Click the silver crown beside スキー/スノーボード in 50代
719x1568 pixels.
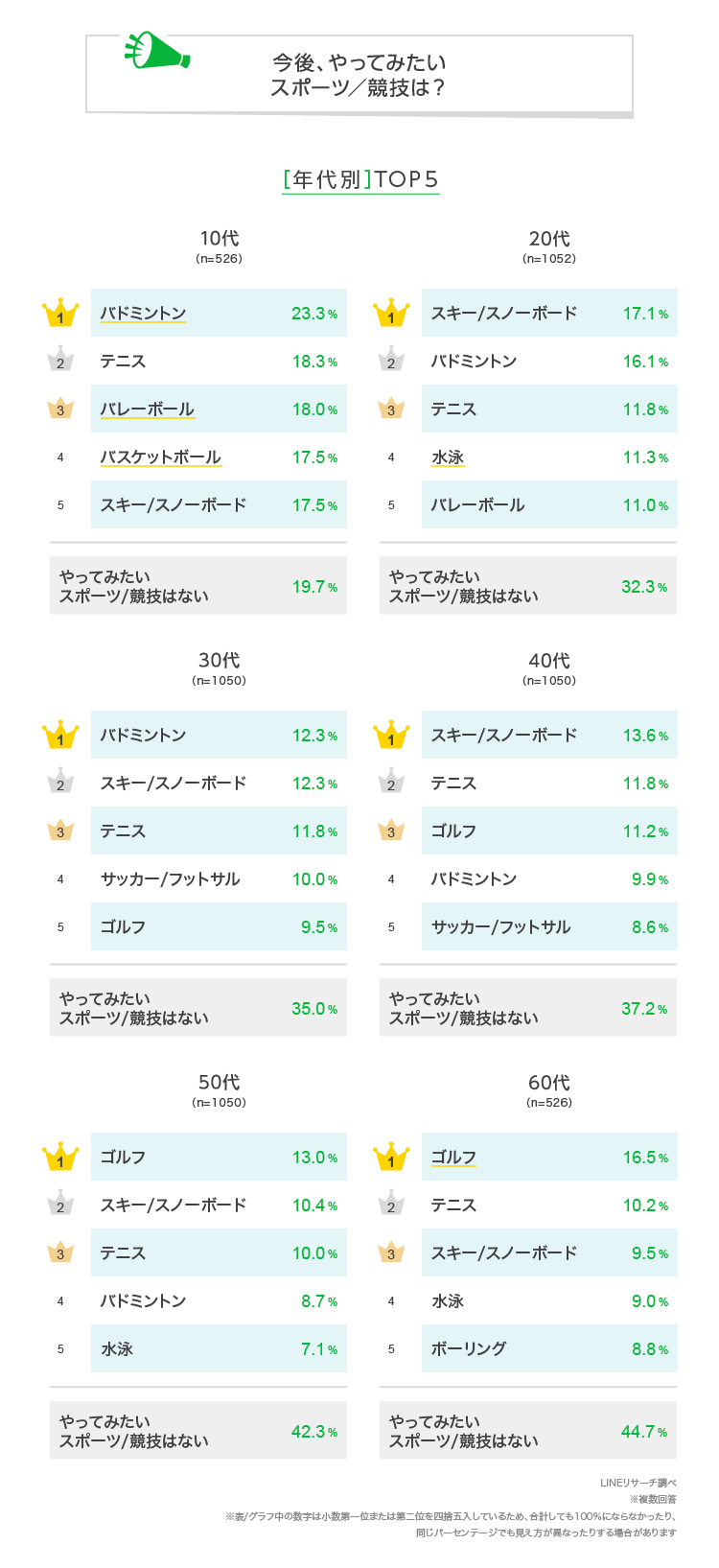60,1205
